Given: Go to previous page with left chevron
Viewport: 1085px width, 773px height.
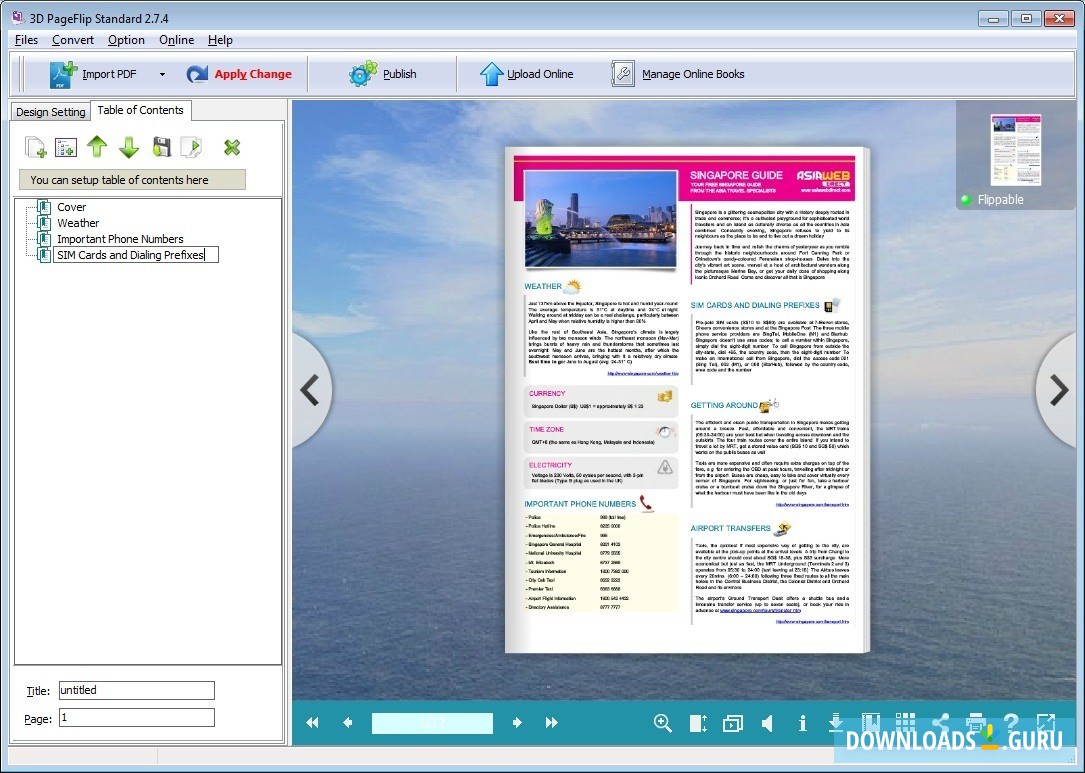Looking at the screenshot, I should click(309, 390).
